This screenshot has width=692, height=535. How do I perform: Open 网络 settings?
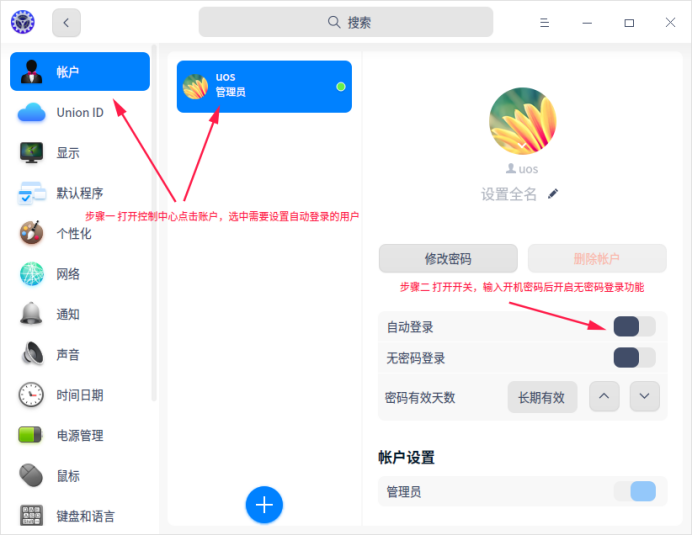(80, 274)
